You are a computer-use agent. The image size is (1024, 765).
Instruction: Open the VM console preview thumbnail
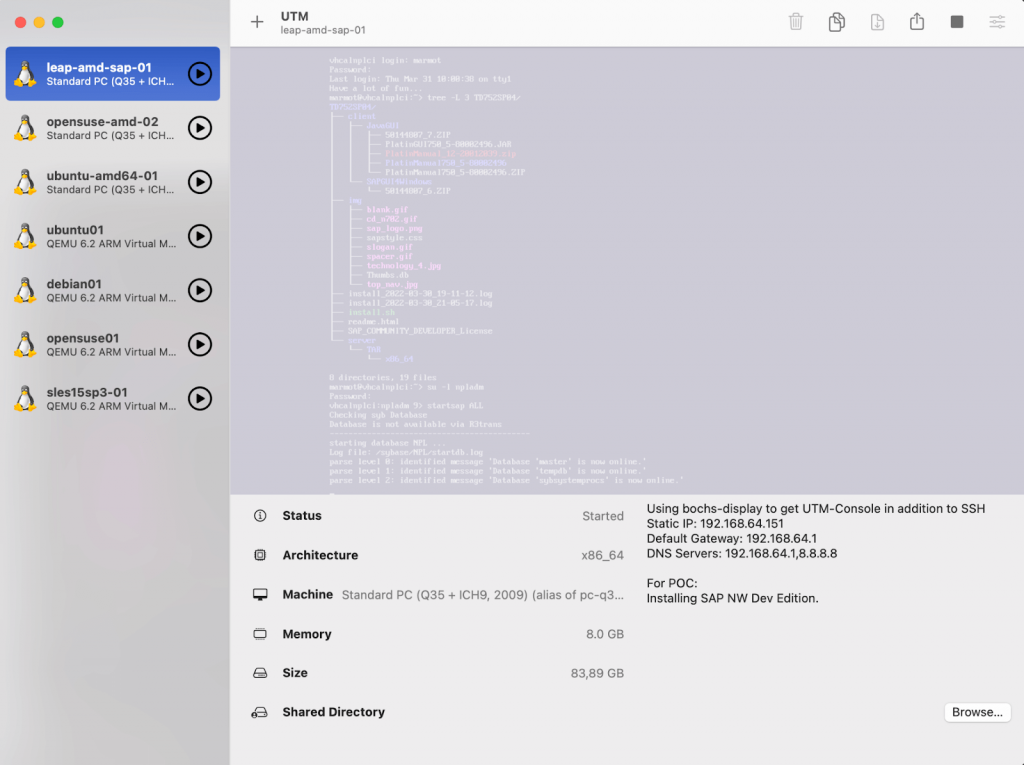pos(627,270)
